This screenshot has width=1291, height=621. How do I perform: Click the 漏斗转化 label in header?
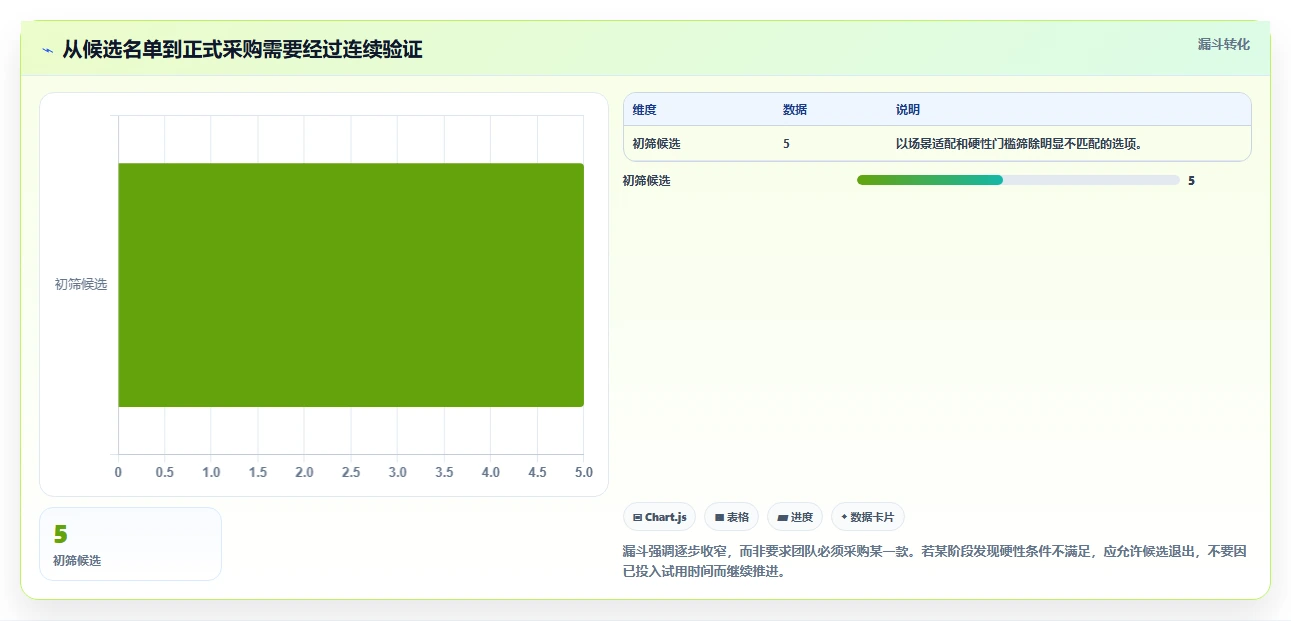click(1224, 44)
